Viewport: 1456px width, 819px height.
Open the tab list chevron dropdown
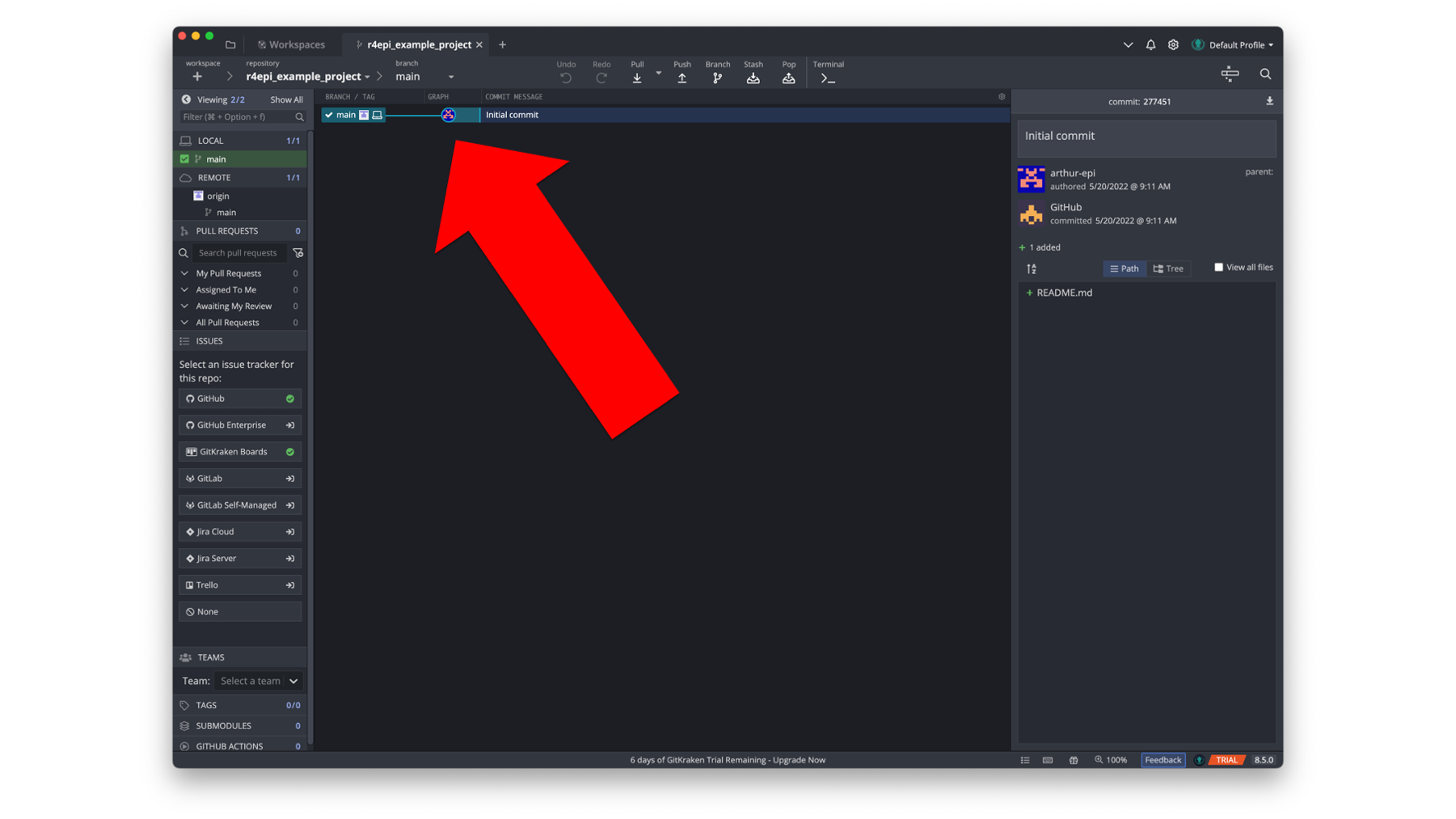1128,44
